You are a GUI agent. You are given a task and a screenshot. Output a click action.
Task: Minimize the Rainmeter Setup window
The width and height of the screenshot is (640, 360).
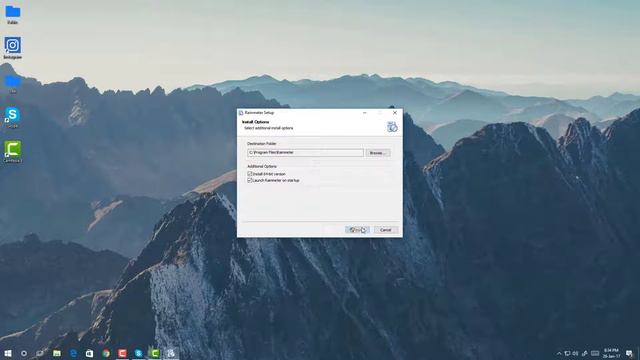click(364, 113)
